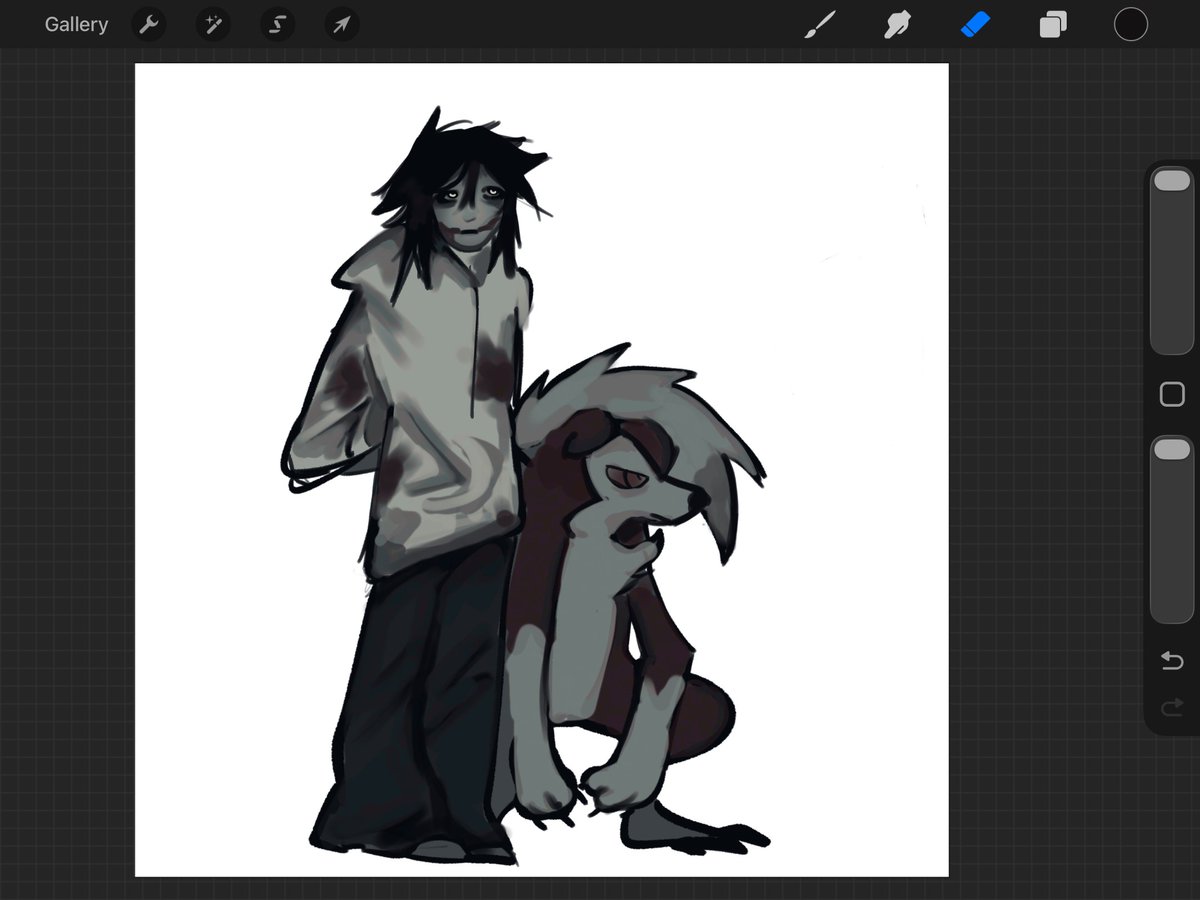Select the Eraser tool
The height and width of the screenshot is (900, 1200).
975,24
